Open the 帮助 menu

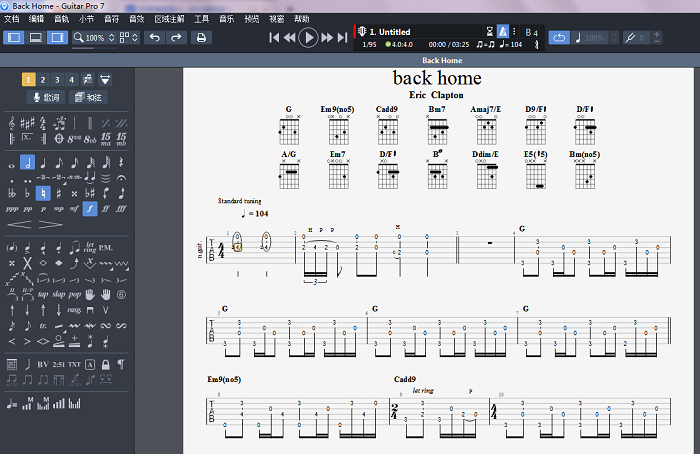tap(302, 19)
